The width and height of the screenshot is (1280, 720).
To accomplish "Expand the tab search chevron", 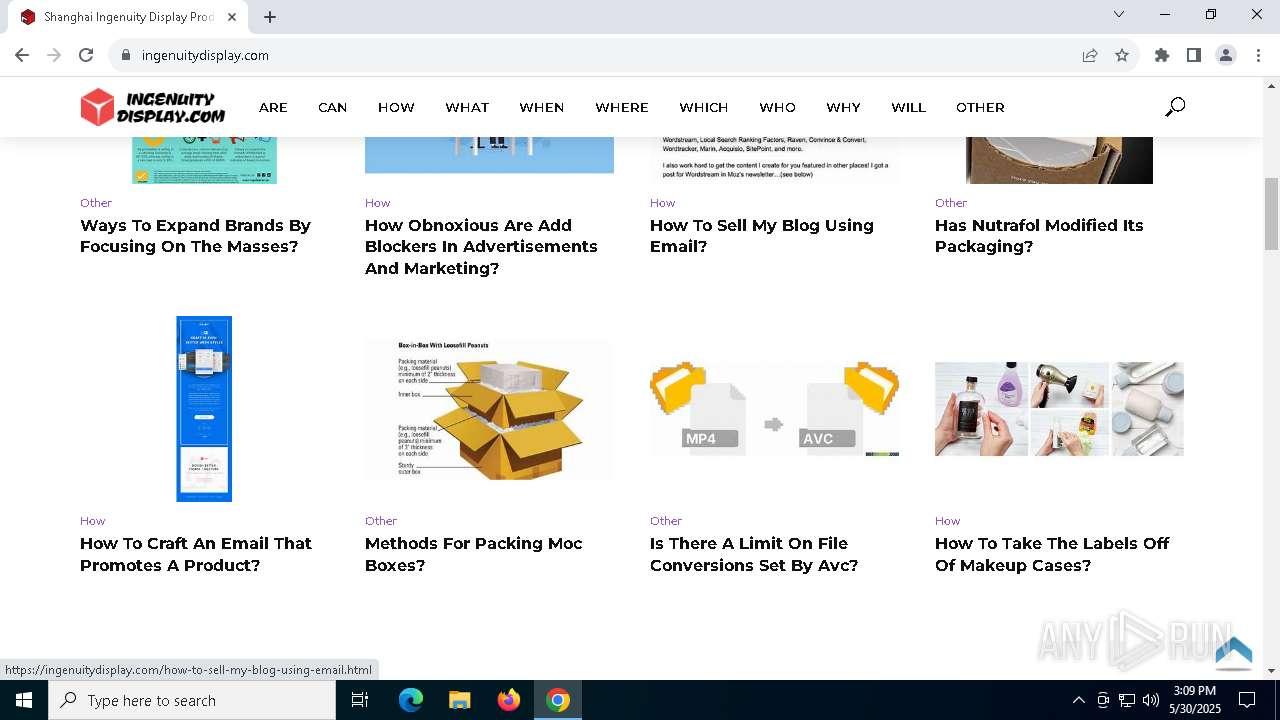I will click(1119, 14).
